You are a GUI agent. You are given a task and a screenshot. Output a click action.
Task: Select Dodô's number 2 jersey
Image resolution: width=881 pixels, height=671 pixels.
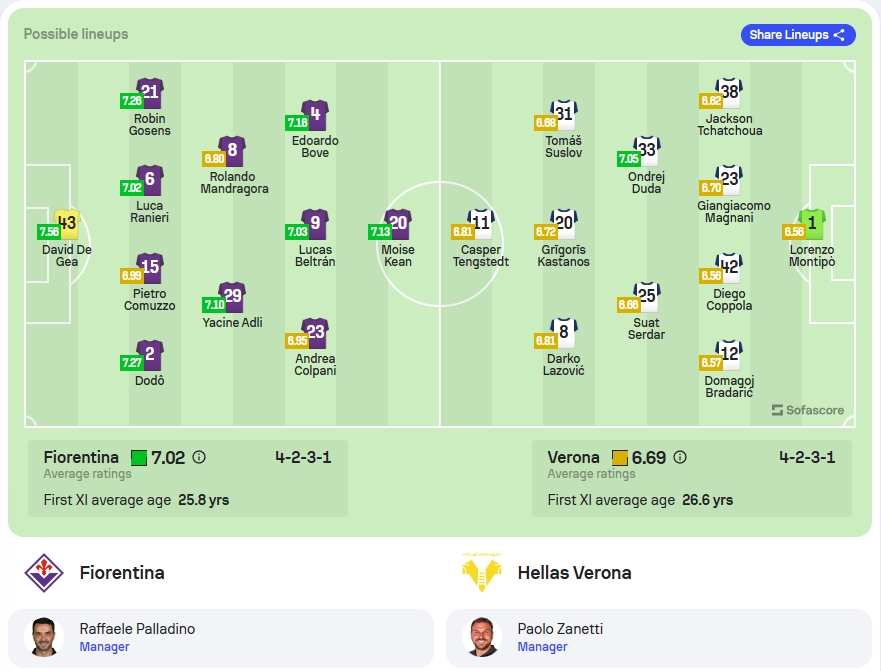[x=149, y=355]
